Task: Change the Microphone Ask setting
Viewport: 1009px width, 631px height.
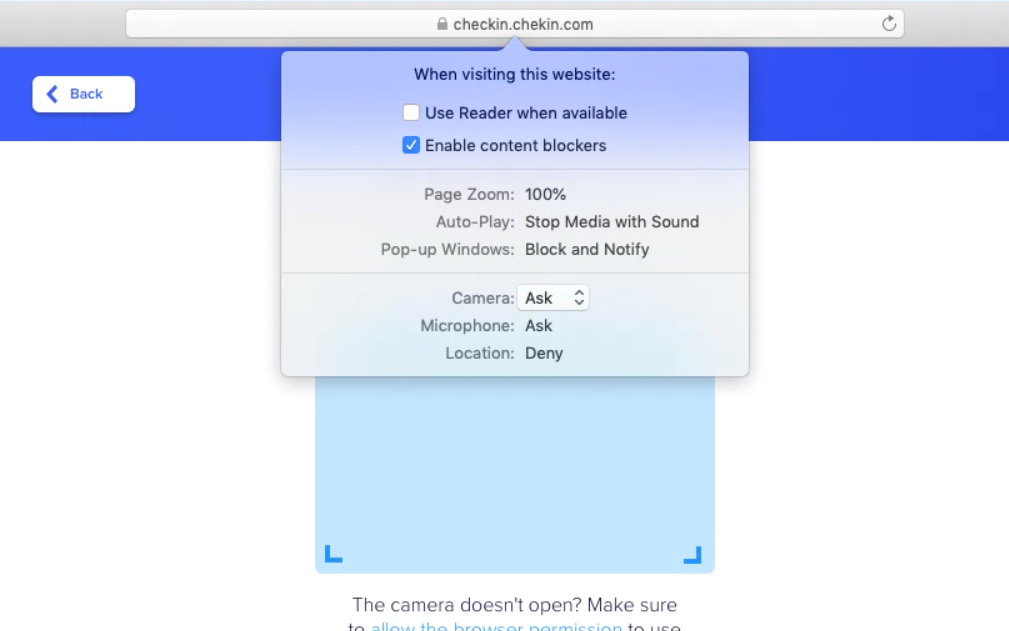Action: click(538, 326)
